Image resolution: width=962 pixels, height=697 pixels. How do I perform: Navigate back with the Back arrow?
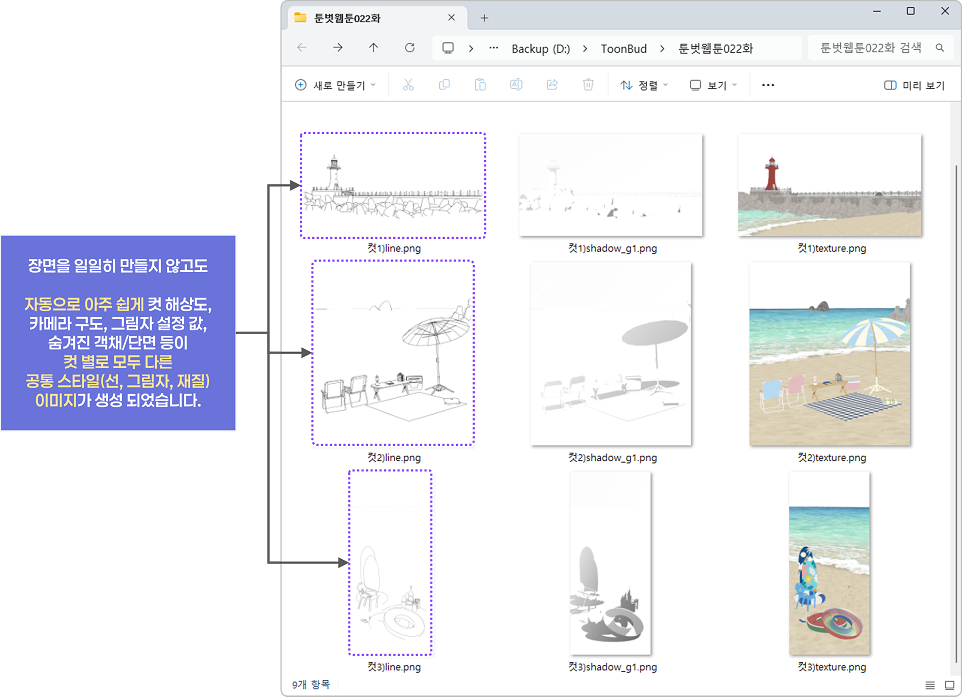coord(302,48)
